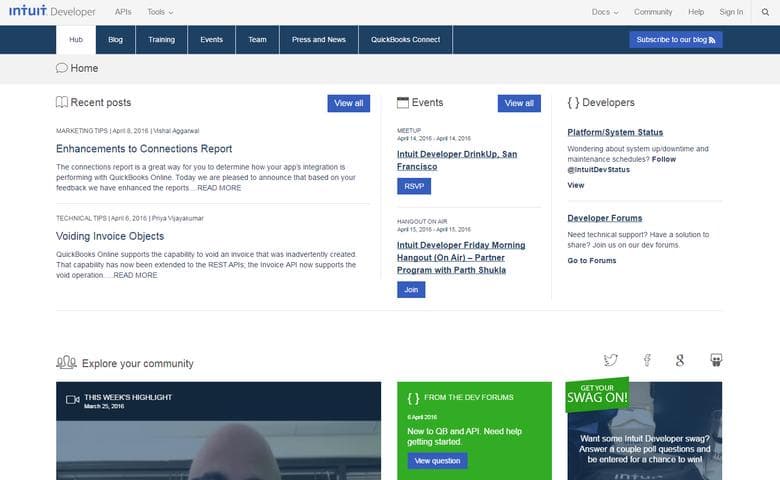Click the dev forums braces icon

click(x=413, y=398)
